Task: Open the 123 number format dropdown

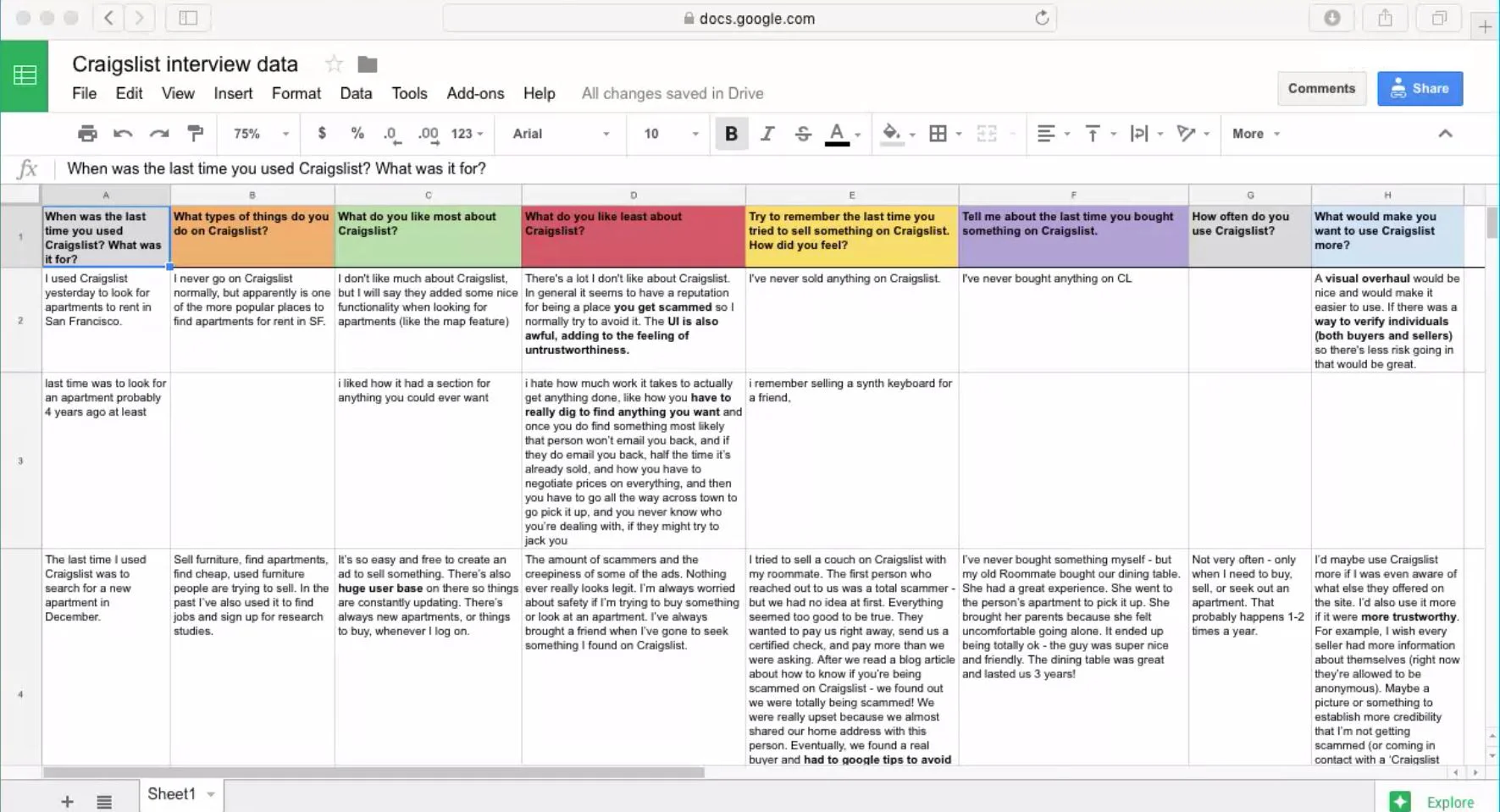Action: [x=464, y=134]
